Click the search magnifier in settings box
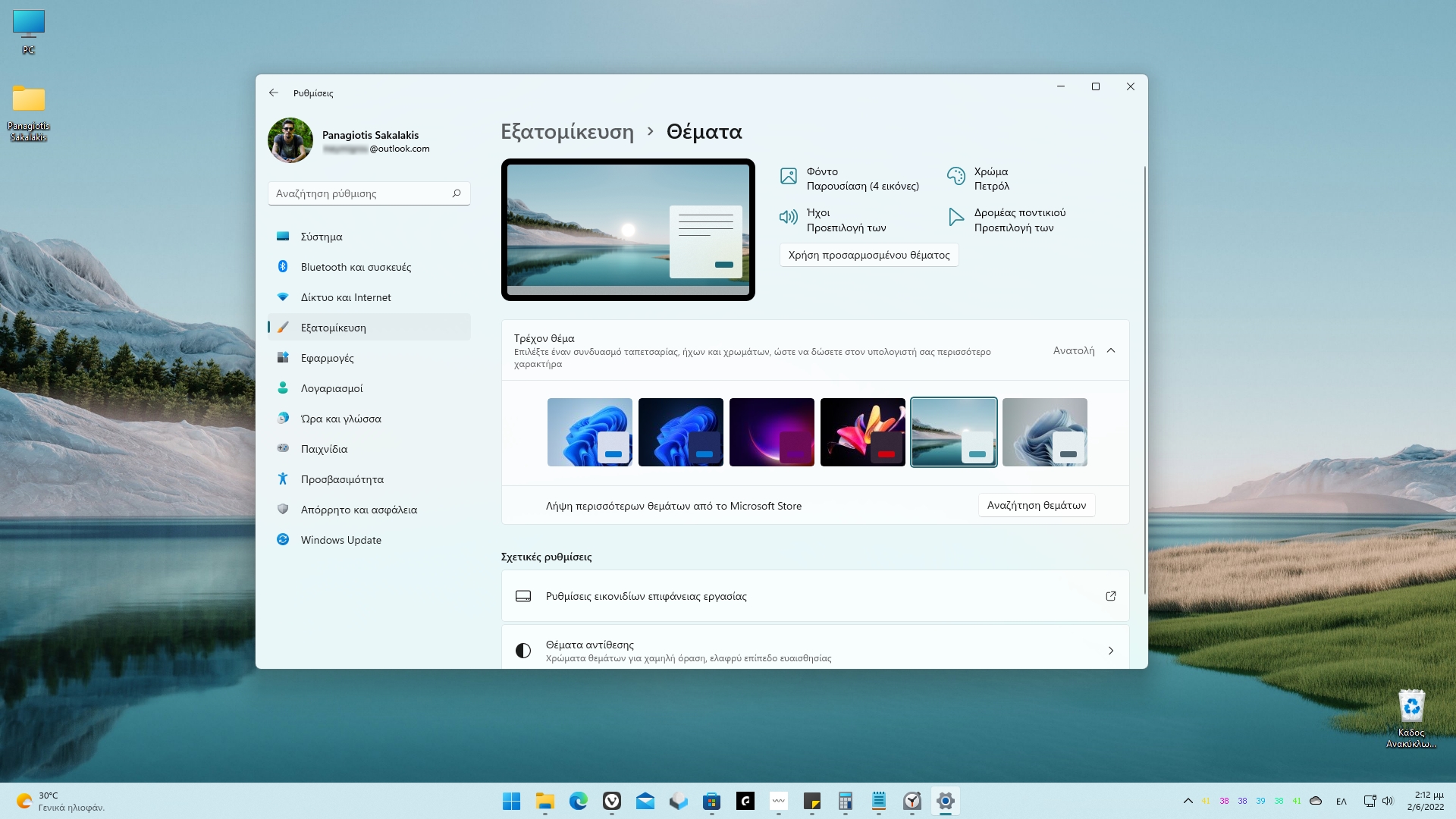Screen dimensions: 1456x819 [x=457, y=193]
